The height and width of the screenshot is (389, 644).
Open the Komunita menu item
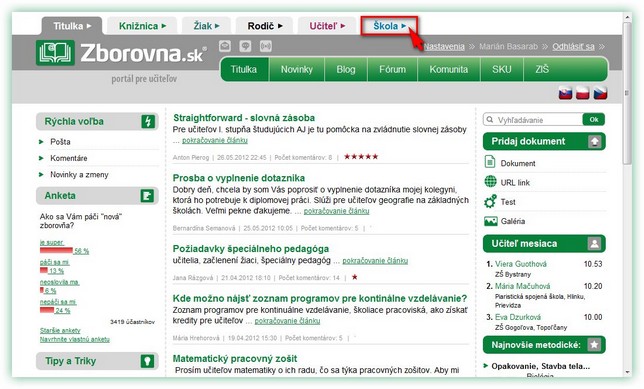(448, 69)
